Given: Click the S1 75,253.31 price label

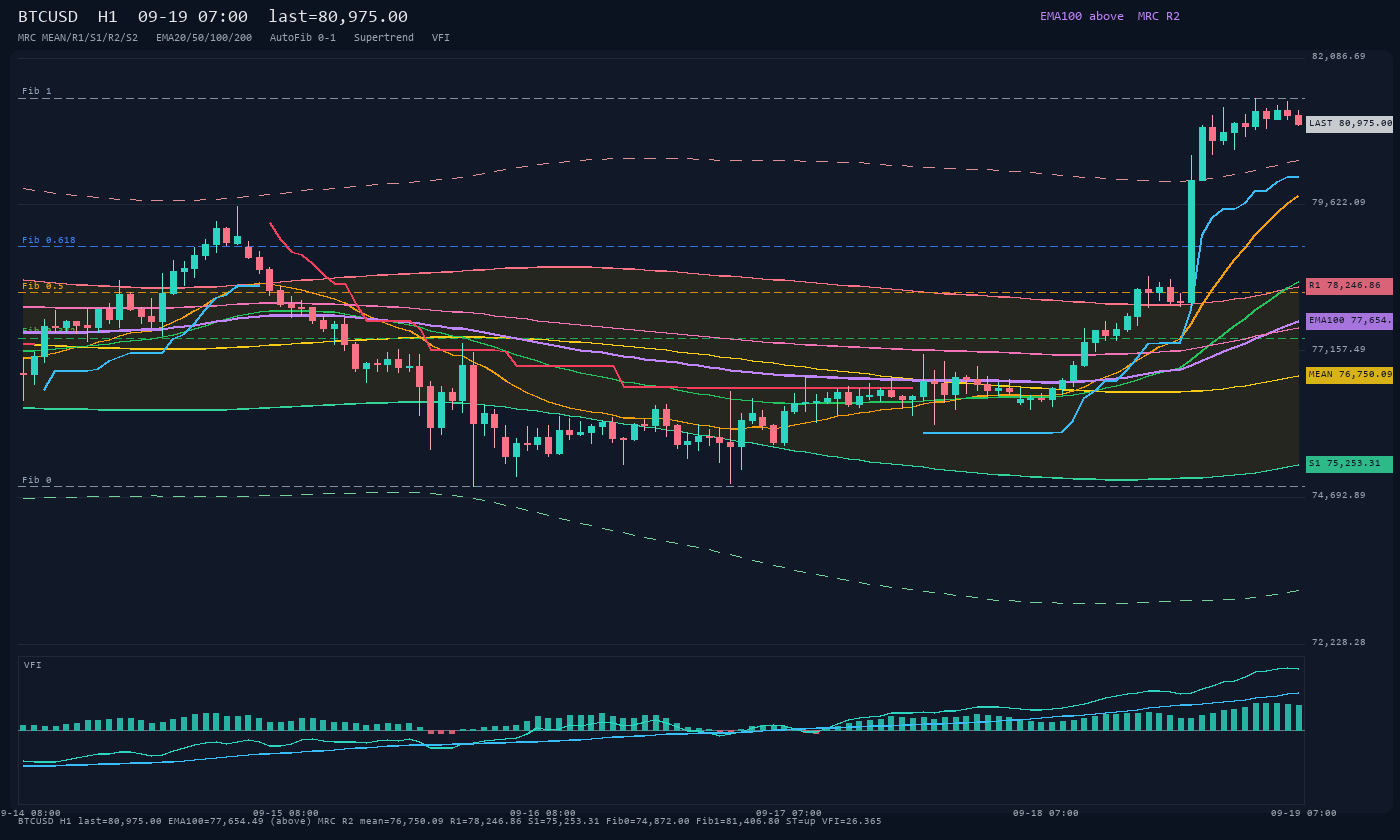Looking at the screenshot, I should tap(1349, 464).
